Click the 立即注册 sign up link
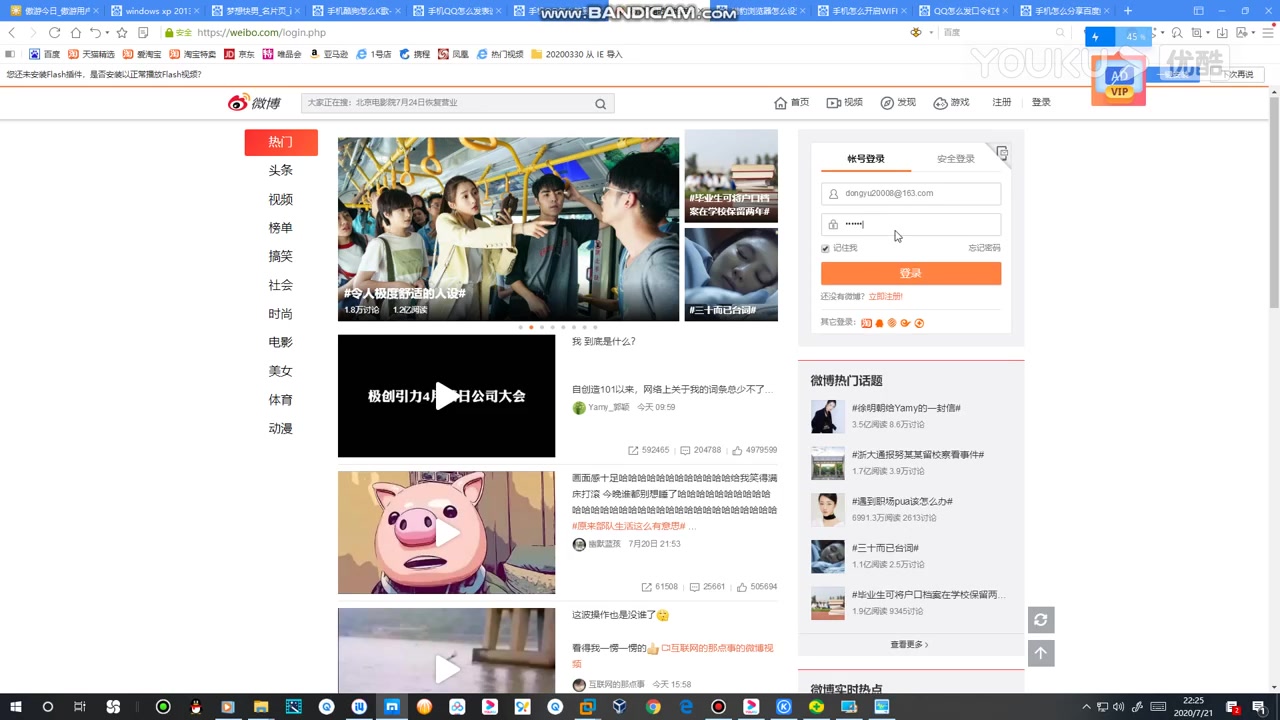1280x720 pixels. coord(885,297)
